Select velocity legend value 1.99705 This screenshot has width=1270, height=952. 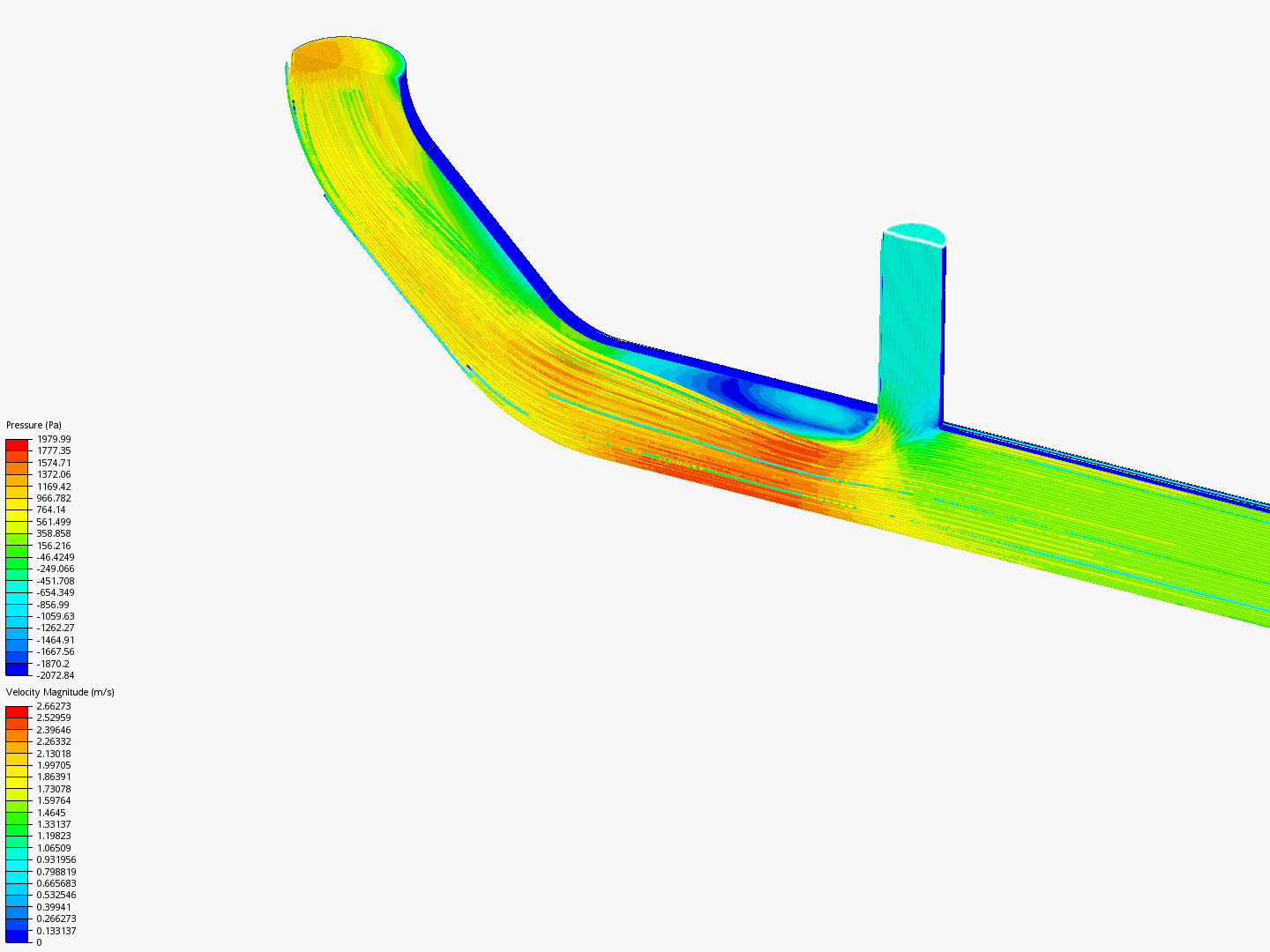pyautogui.click(x=54, y=765)
